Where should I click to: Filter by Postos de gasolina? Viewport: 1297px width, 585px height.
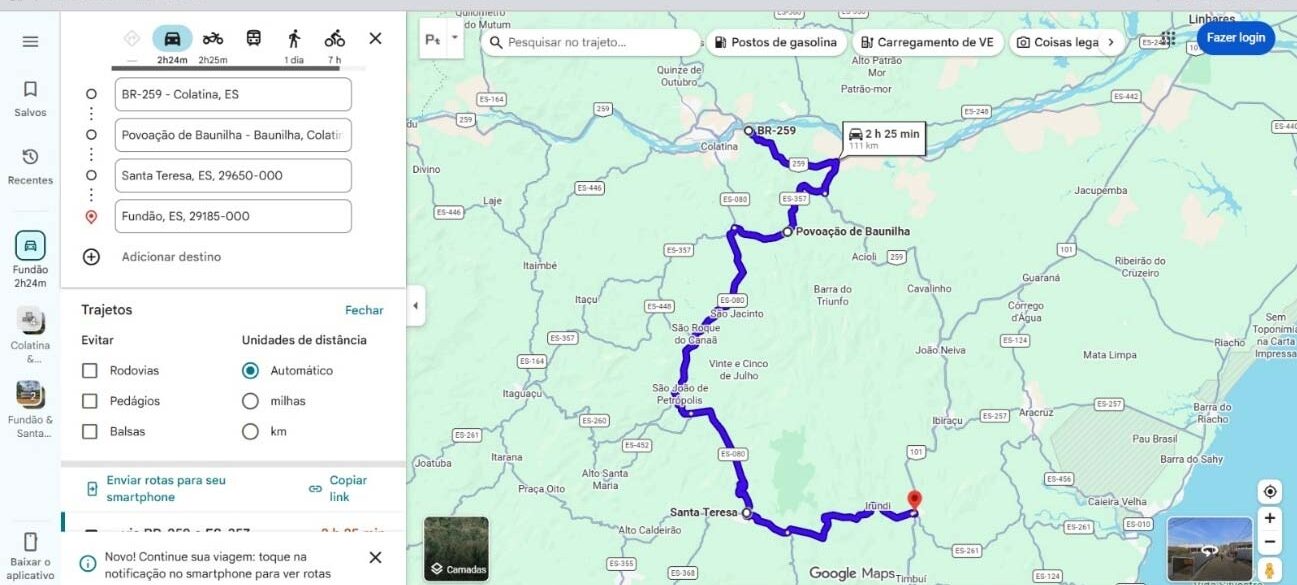click(x=775, y=42)
